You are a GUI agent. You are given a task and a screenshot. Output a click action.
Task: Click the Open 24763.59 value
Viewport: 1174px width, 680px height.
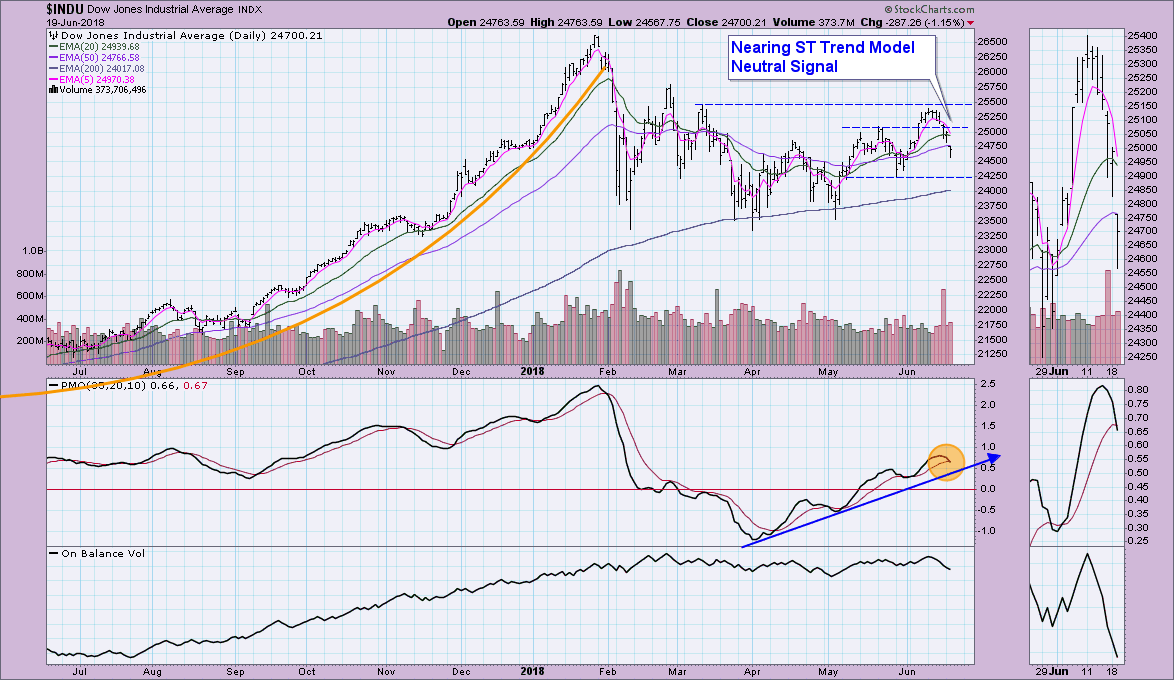(x=487, y=22)
